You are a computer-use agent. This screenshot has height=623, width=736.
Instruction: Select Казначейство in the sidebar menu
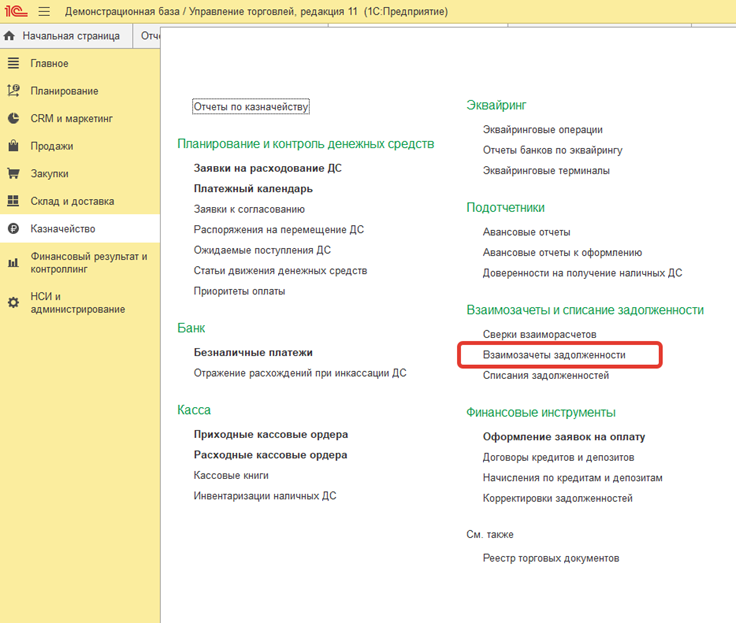click(63, 228)
